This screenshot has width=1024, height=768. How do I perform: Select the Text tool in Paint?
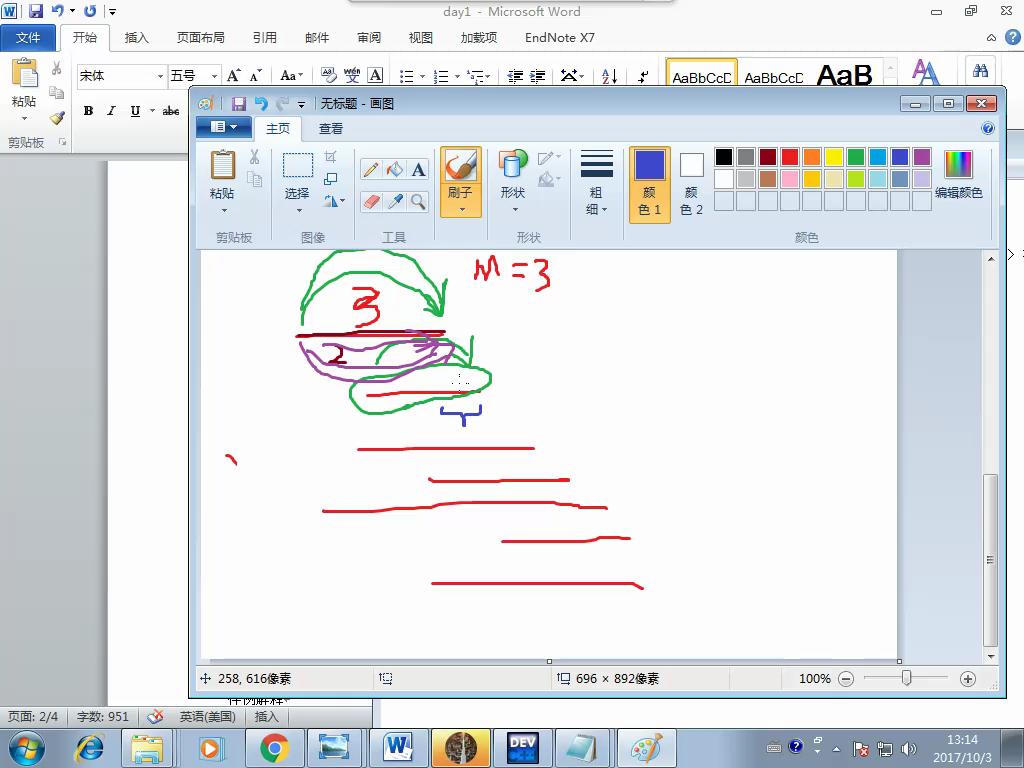pyautogui.click(x=418, y=169)
